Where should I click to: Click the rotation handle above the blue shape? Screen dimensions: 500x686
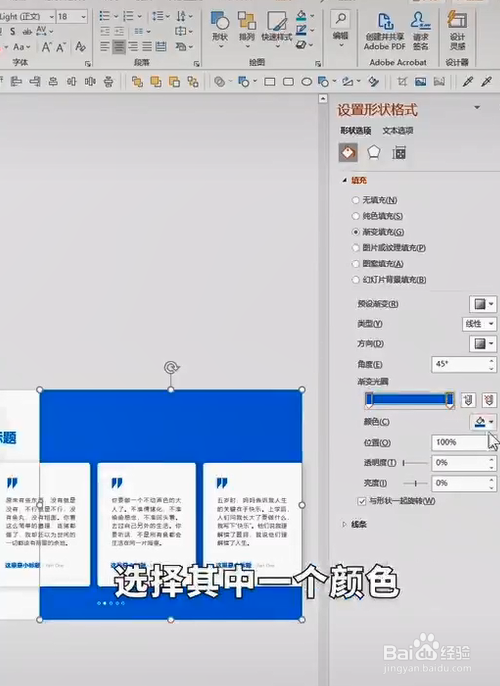pyautogui.click(x=171, y=368)
